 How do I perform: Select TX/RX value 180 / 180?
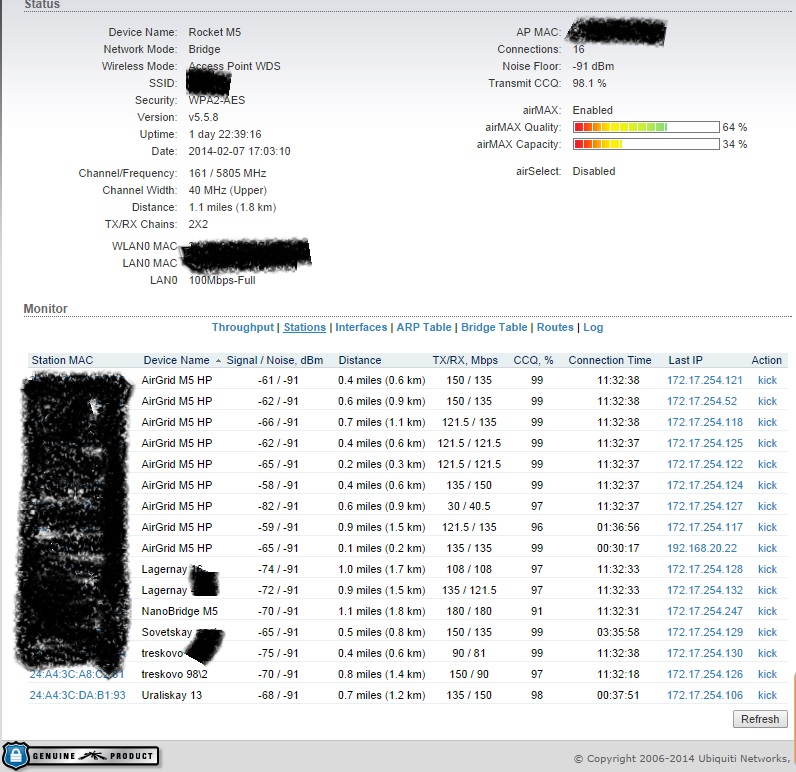(x=469, y=611)
